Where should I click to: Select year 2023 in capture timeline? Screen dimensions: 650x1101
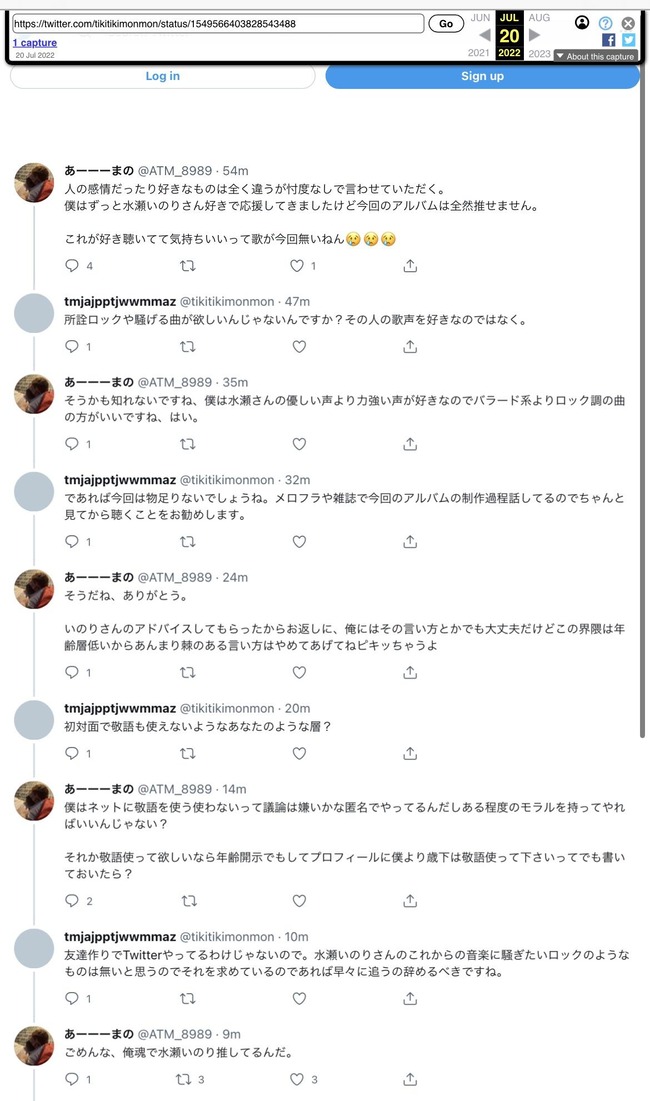coord(539,52)
